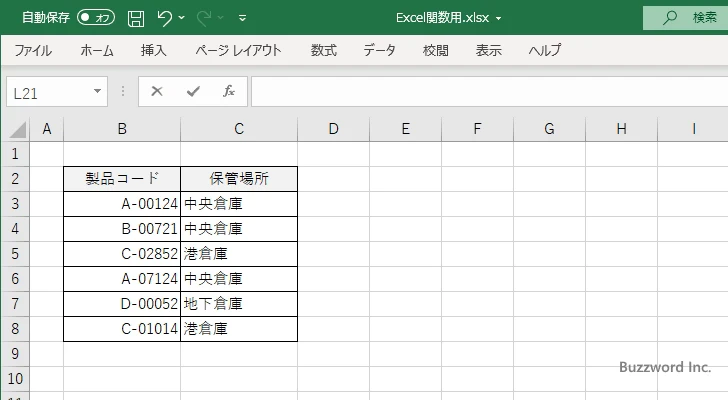Select row 1 header
This screenshot has width=728, height=400.
point(15,154)
